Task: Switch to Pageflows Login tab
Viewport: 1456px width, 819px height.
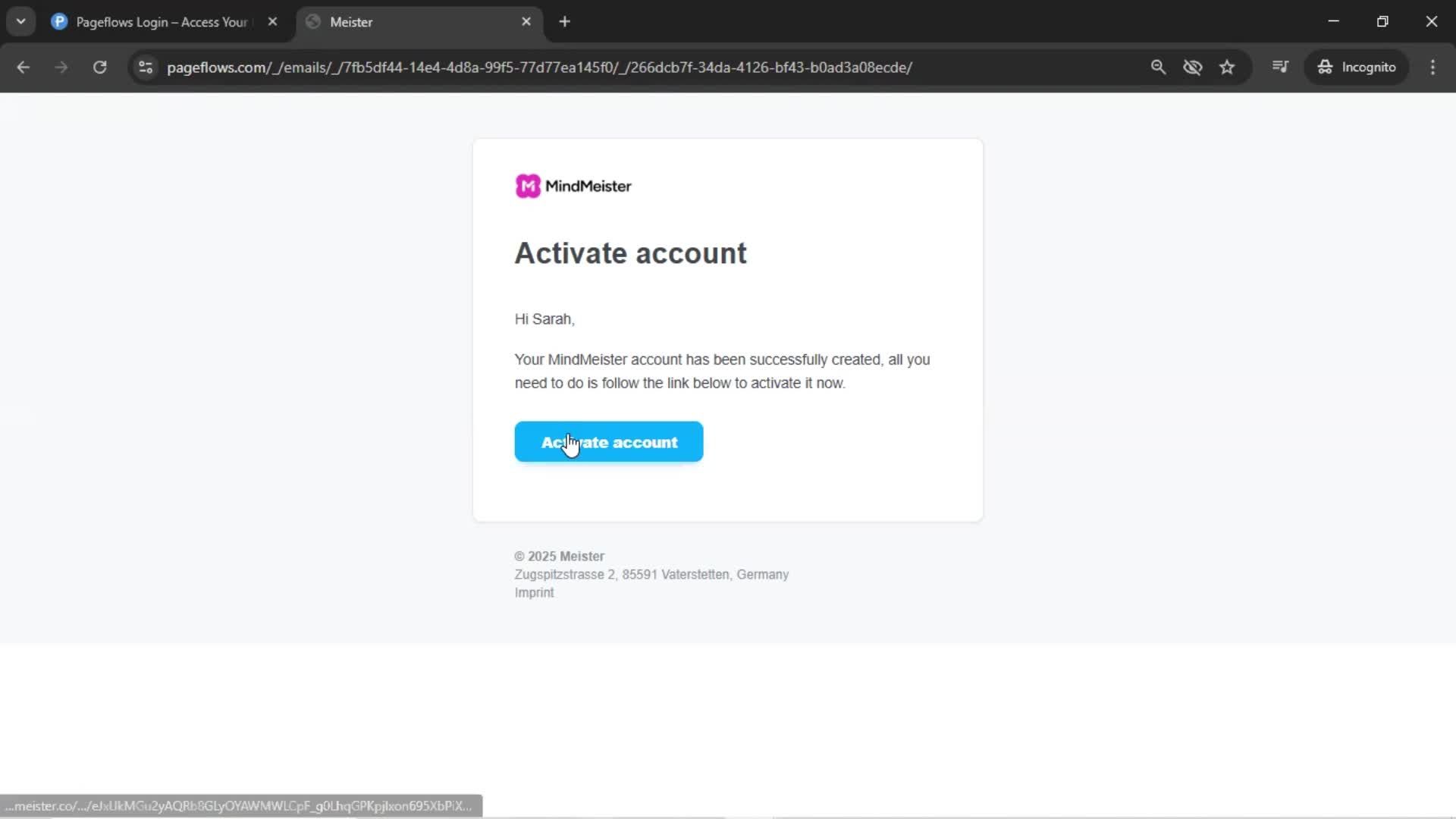Action: (161, 22)
